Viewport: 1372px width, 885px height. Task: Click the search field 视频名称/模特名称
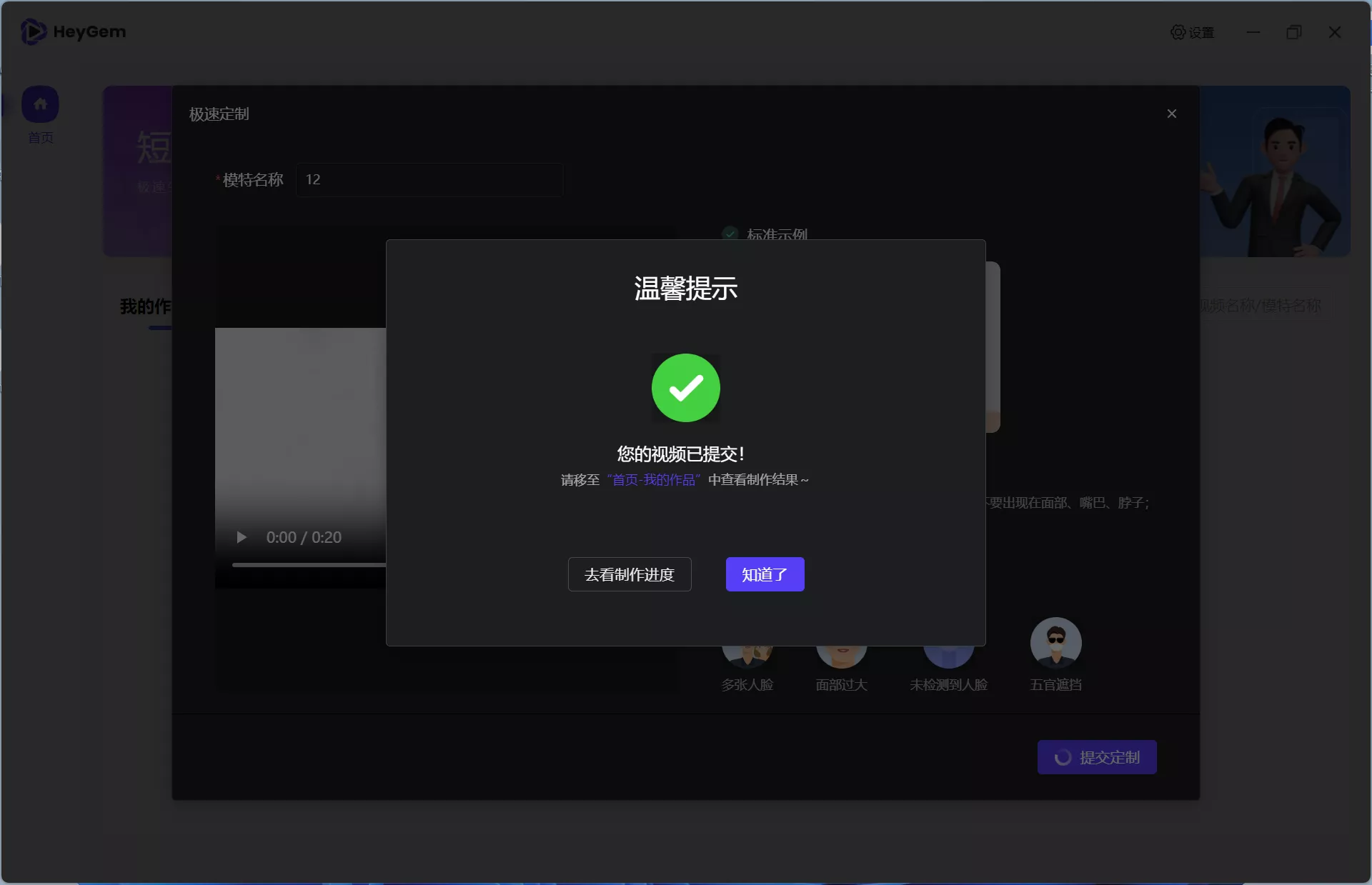tap(1266, 306)
